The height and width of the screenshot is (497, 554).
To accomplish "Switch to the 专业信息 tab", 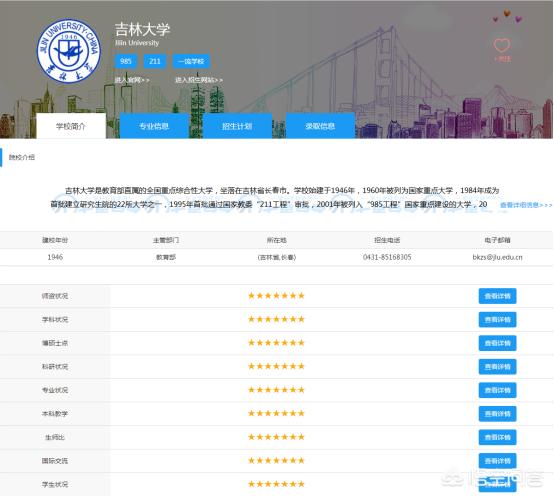I will click(154, 126).
